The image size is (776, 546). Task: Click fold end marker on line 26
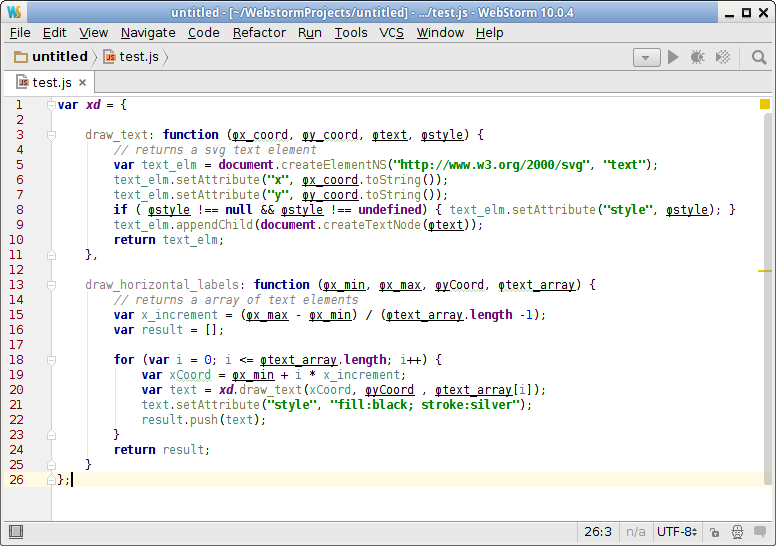click(x=51, y=480)
